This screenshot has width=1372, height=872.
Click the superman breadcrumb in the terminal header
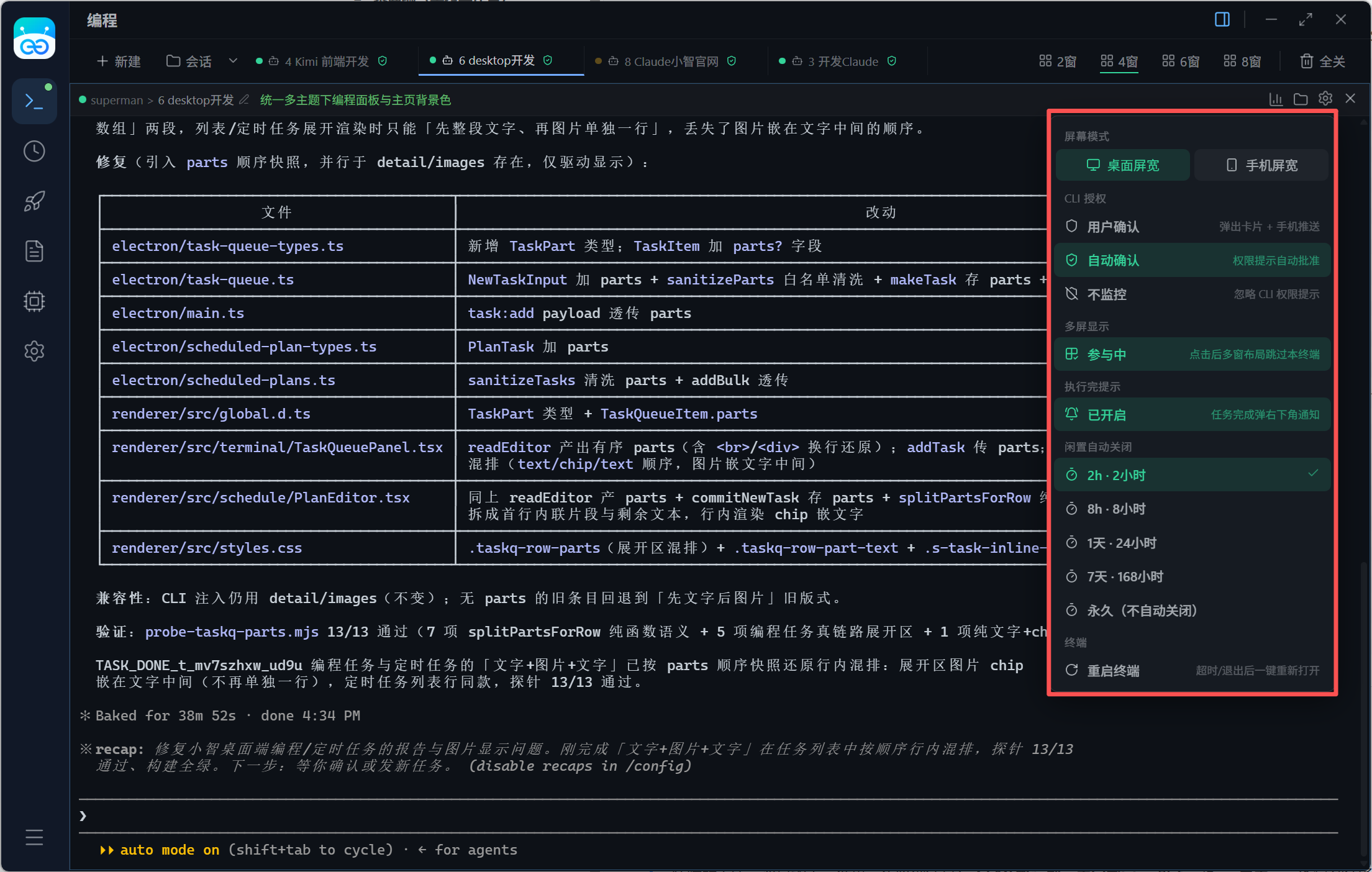(117, 100)
